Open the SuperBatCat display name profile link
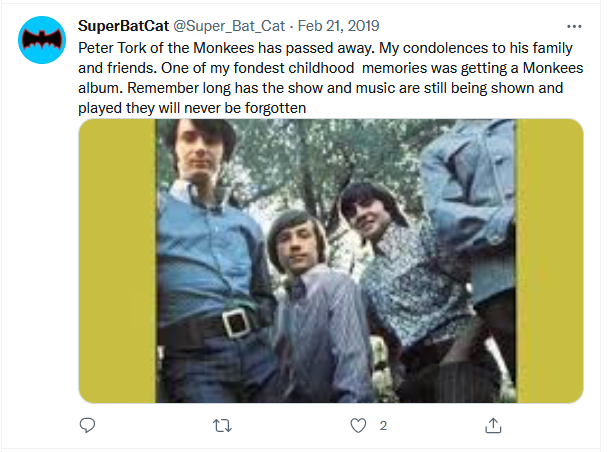Viewport: 607px width, 452px height. click(123, 26)
